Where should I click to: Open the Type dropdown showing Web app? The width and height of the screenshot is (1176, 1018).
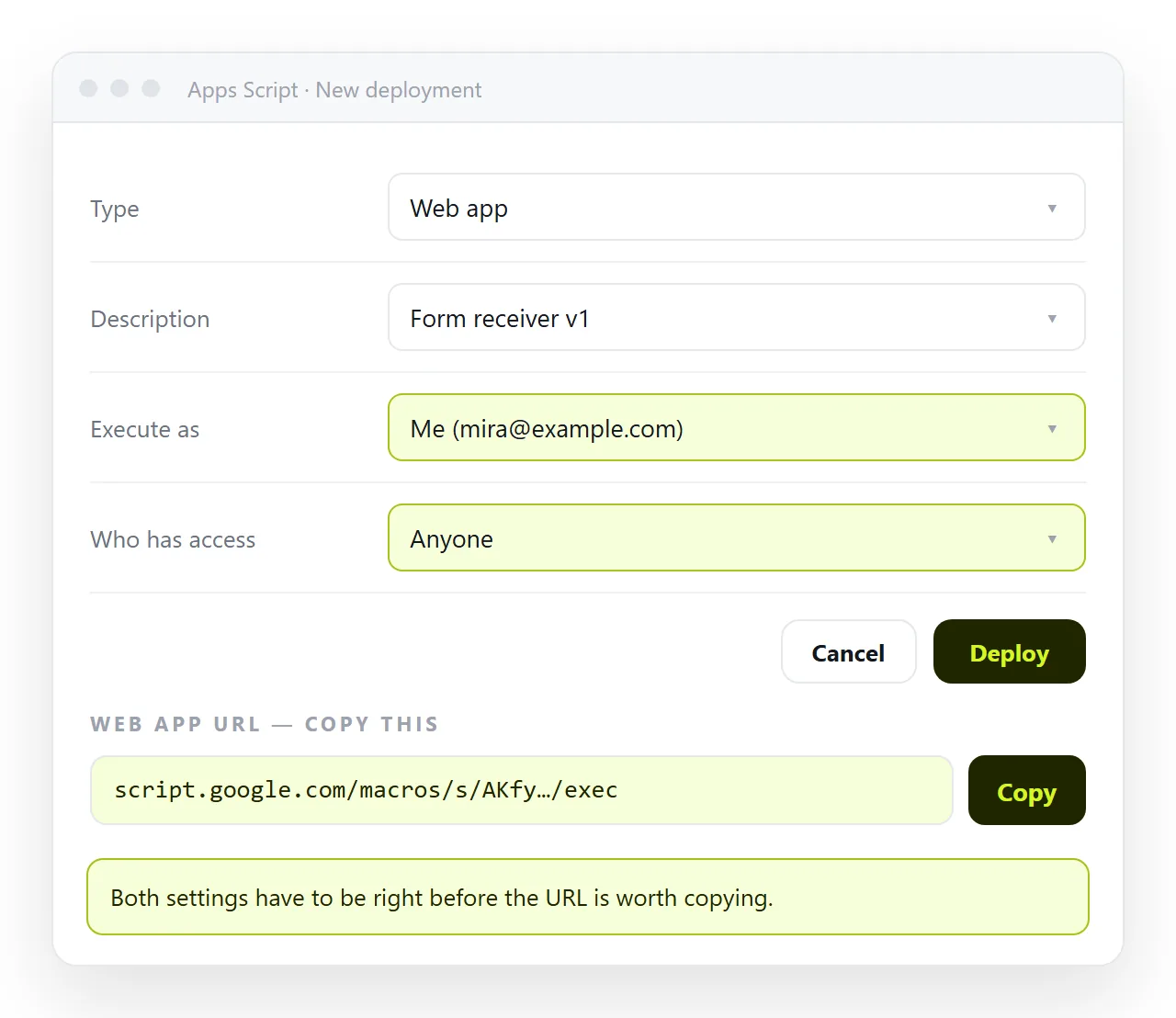[737, 207]
